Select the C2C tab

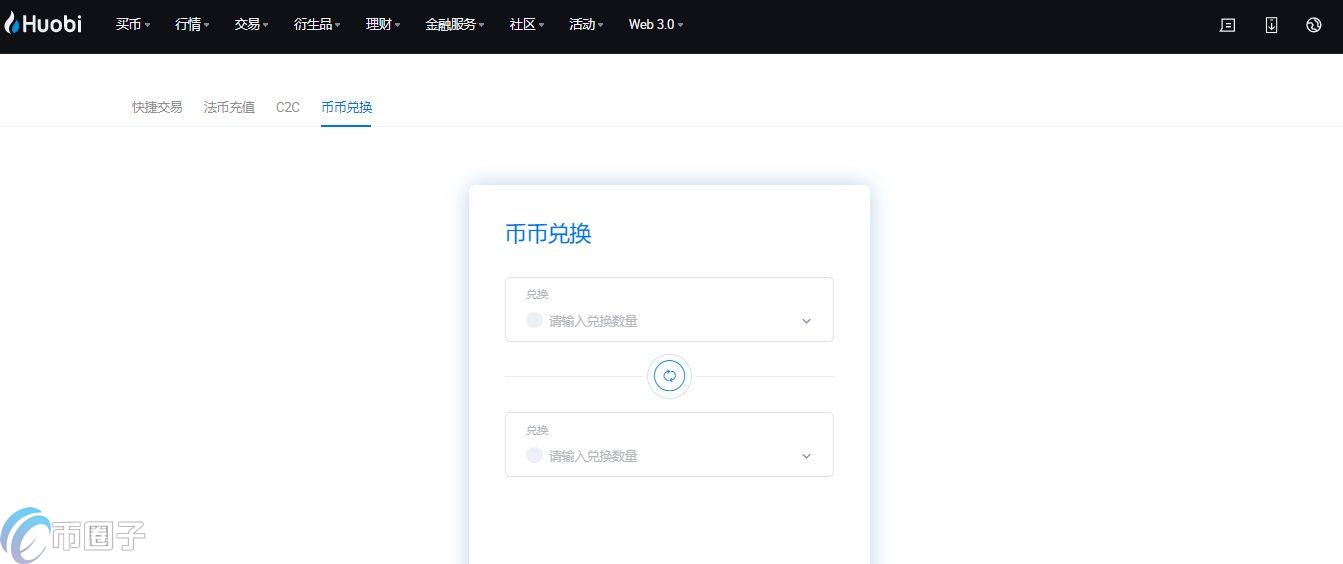[287, 107]
